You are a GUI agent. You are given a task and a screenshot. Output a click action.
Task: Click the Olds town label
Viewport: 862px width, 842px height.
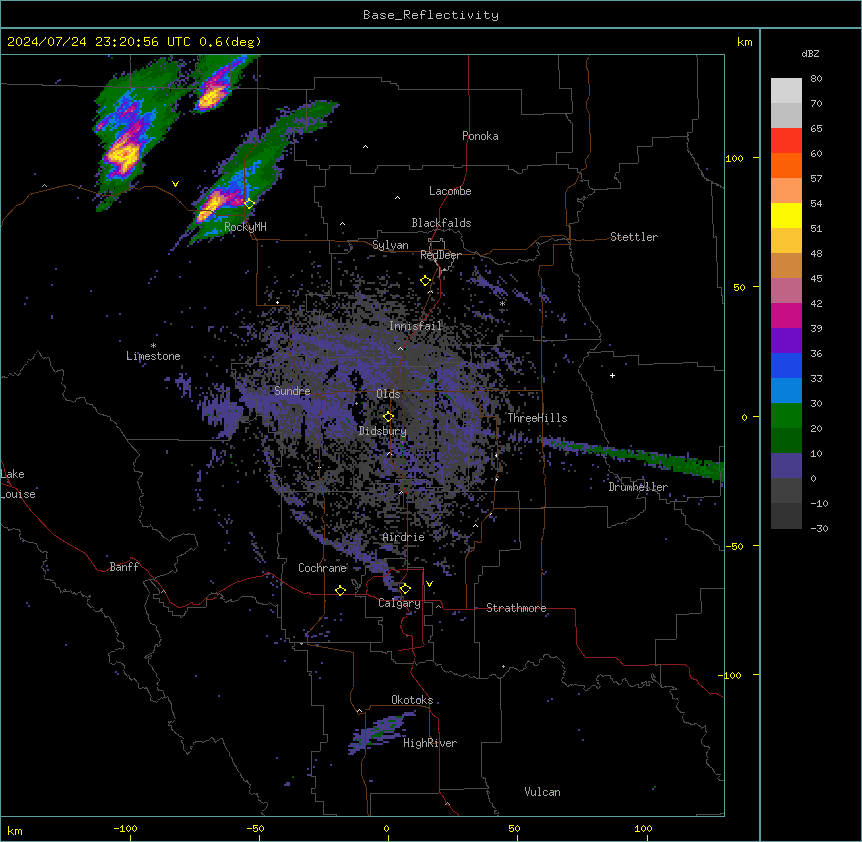pos(388,394)
